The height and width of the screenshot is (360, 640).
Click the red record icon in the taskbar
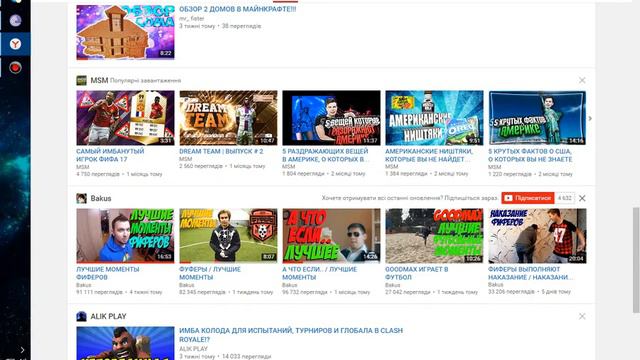coord(16,67)
